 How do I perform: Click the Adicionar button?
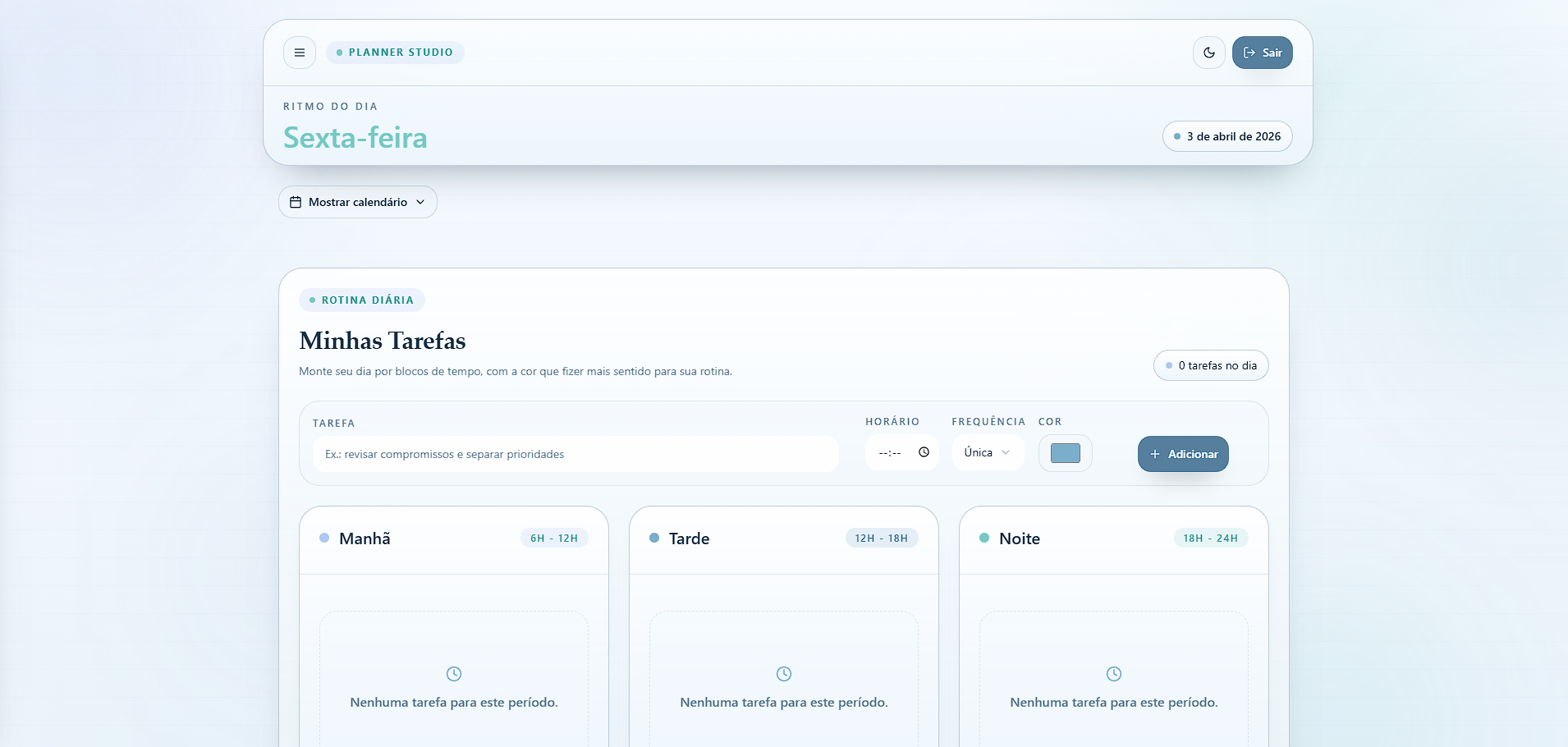point(1183,454)
